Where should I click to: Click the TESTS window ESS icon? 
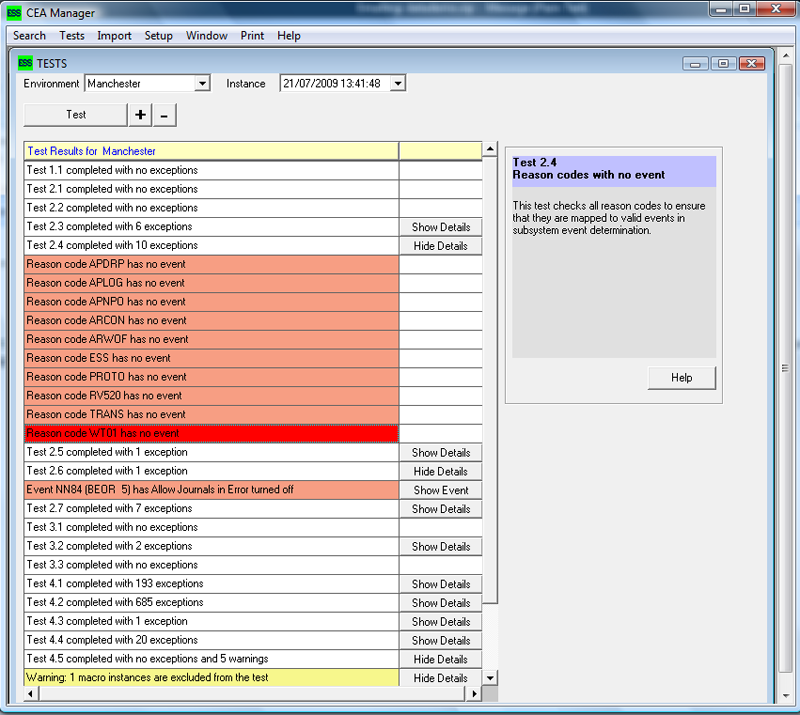pyautogui.click(x=25, y=63)
